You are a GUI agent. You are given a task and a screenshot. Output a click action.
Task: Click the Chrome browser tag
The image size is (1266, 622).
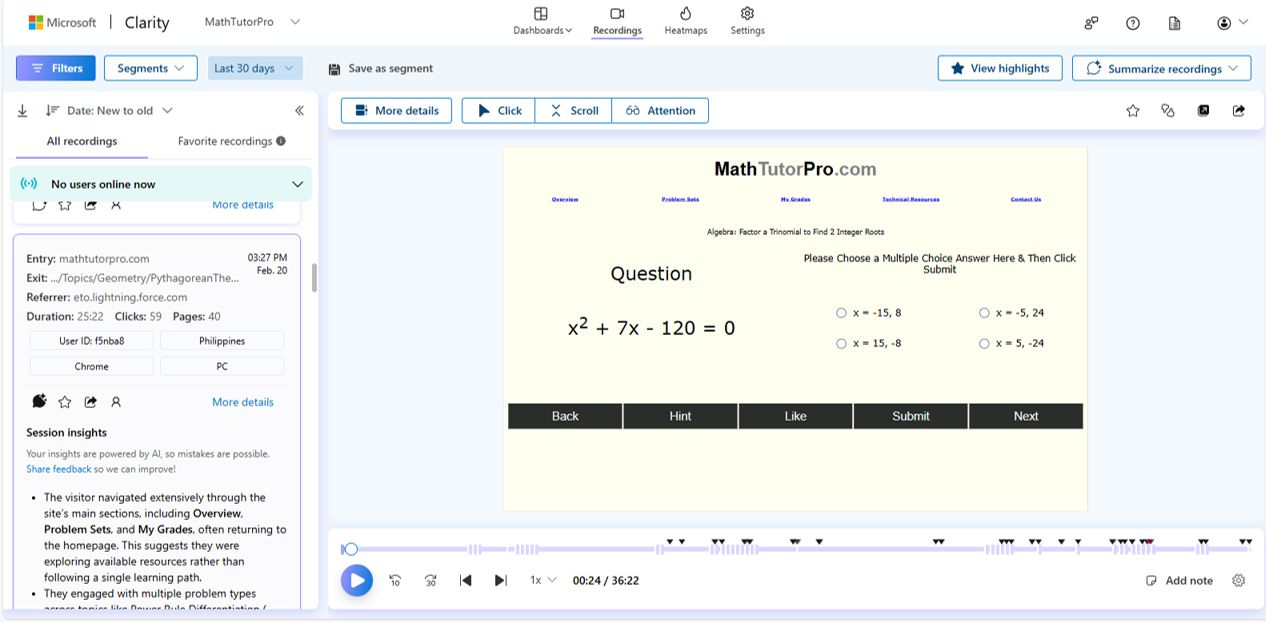pos(91,366)
